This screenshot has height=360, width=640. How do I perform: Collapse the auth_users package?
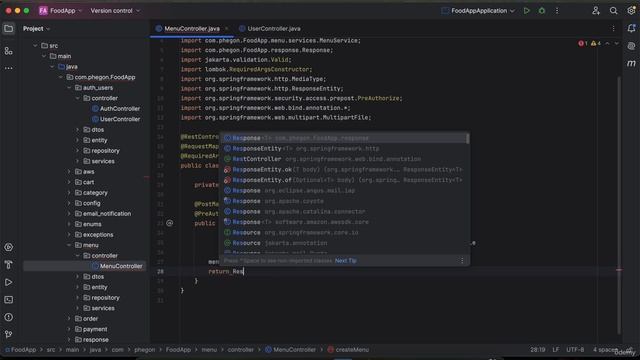[x=69, y=88]
